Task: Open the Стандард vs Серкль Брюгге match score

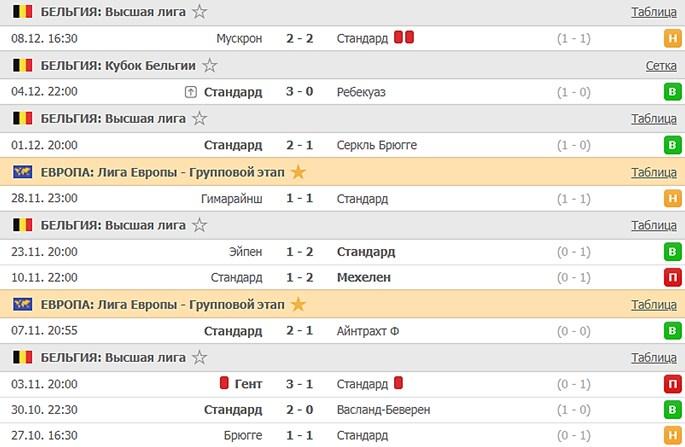Action: (x=300, y=145)
